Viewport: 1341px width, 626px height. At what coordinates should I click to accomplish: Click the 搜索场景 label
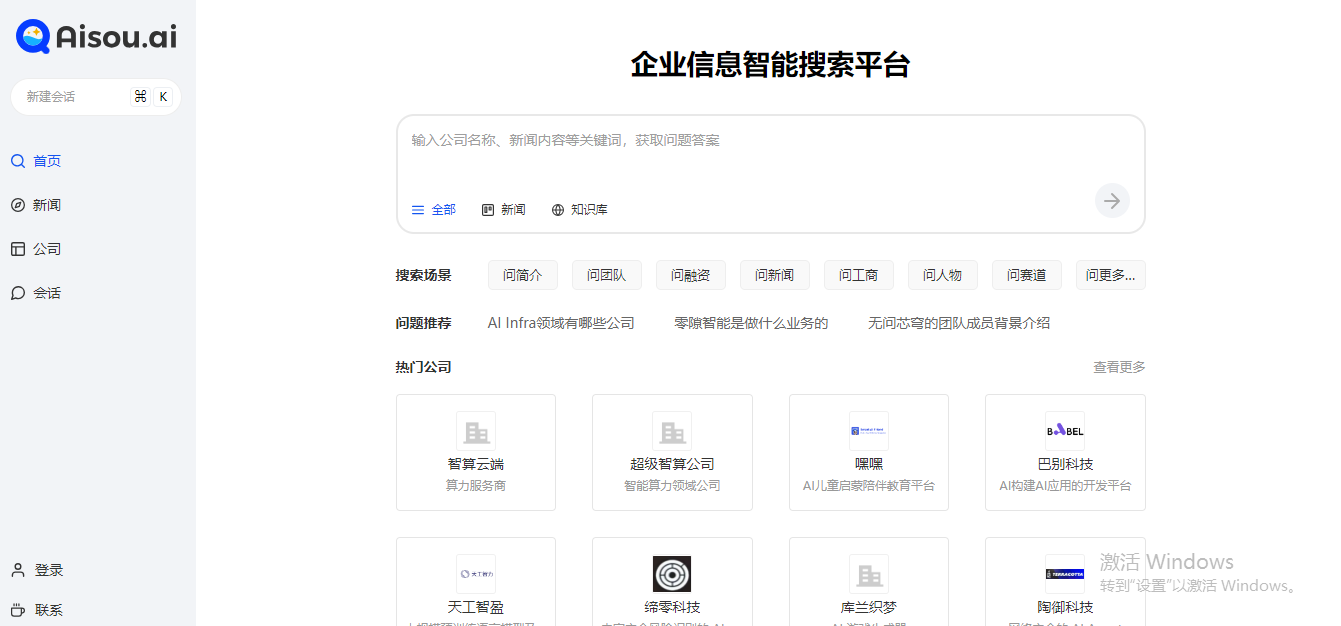(424, 275)
